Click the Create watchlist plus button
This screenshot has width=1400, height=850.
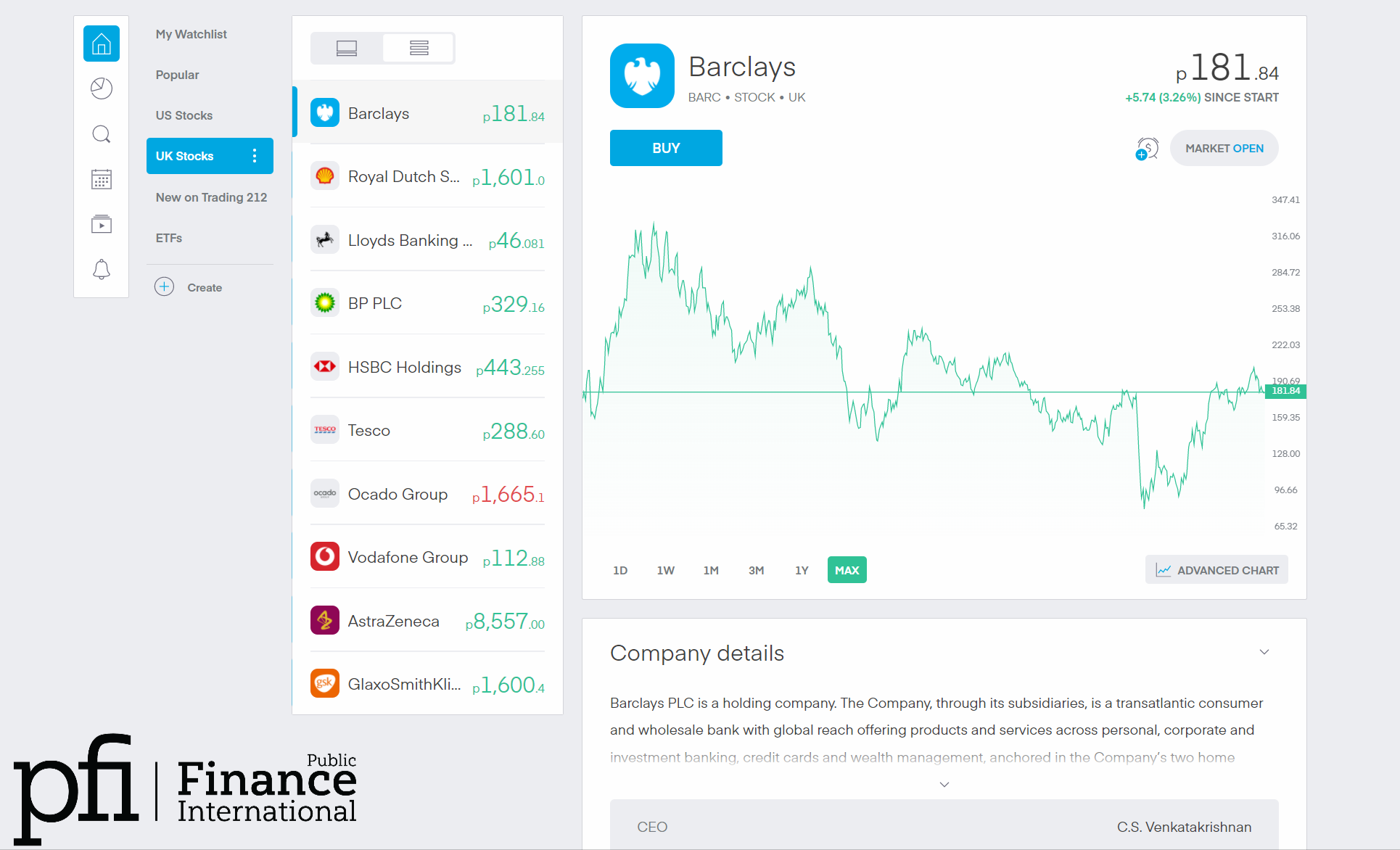point(162,288)
